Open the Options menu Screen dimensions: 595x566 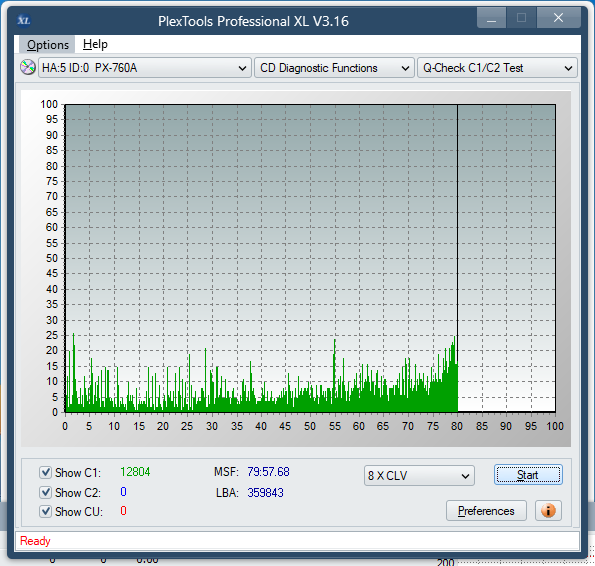(x=48, y=45)
